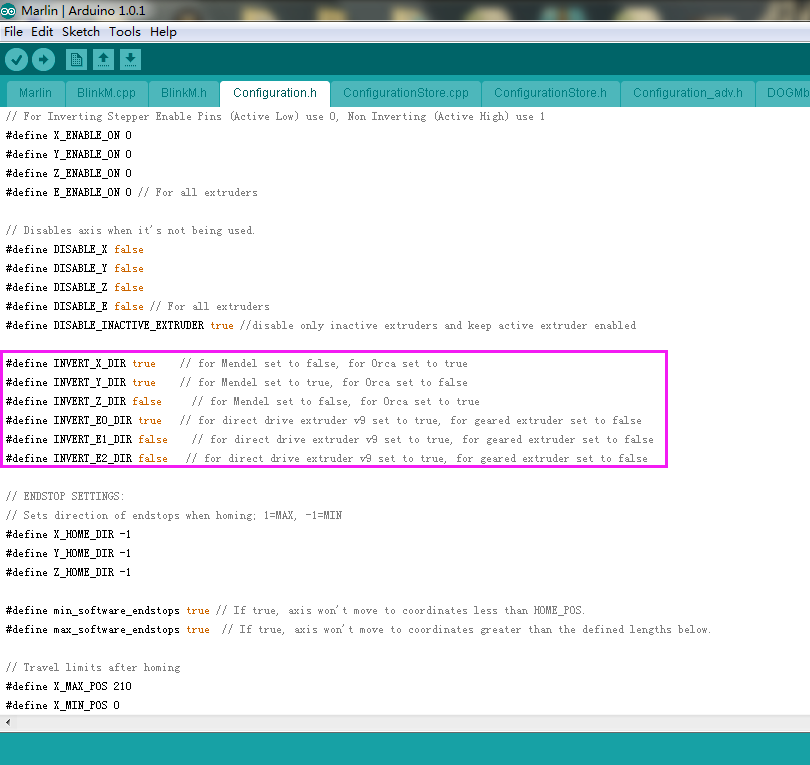Click the Verify checkmark button
This screenshot has width=810, height=765.
coord(16,60)
